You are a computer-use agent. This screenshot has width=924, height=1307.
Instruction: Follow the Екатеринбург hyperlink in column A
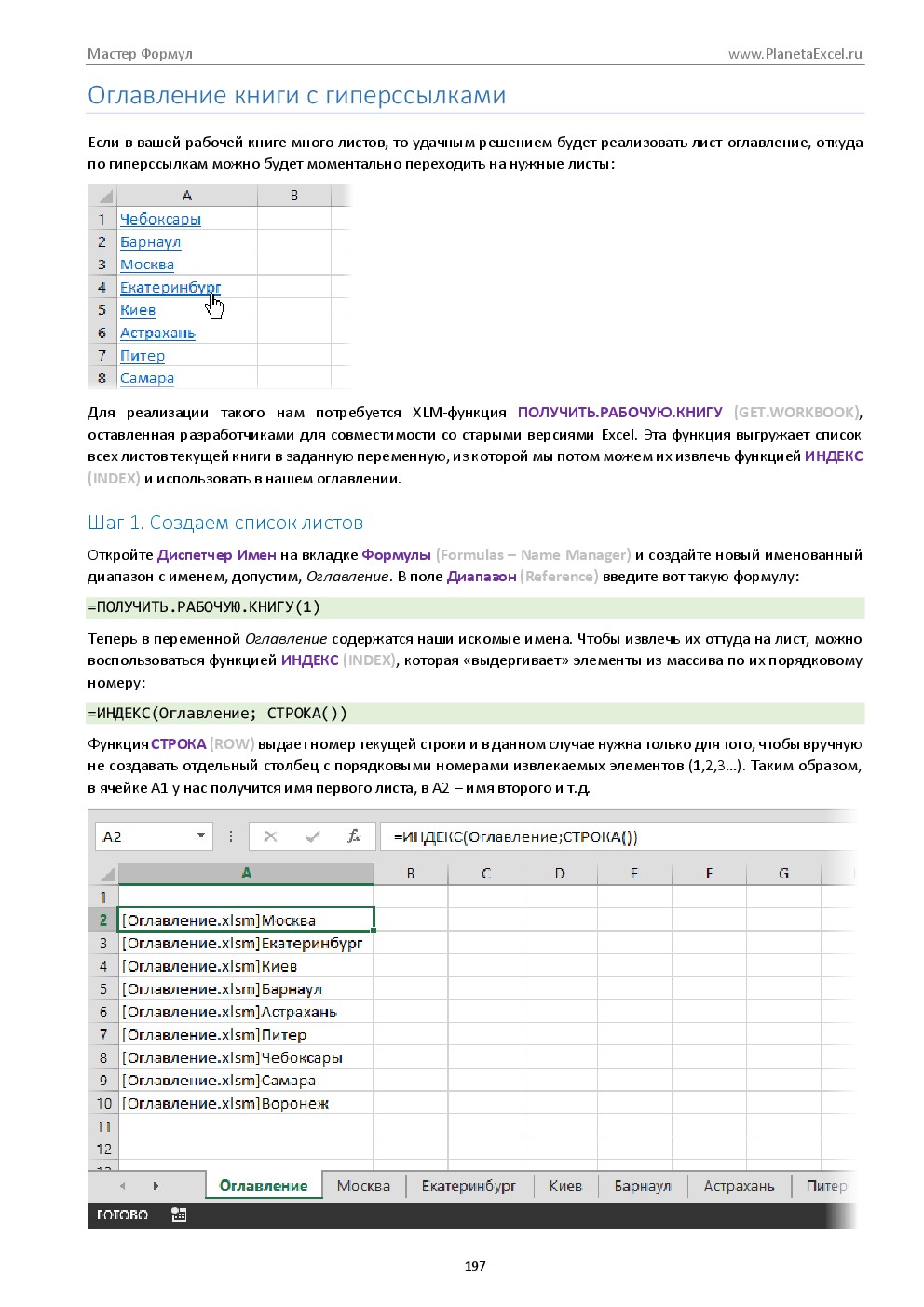tap(170, 287)
